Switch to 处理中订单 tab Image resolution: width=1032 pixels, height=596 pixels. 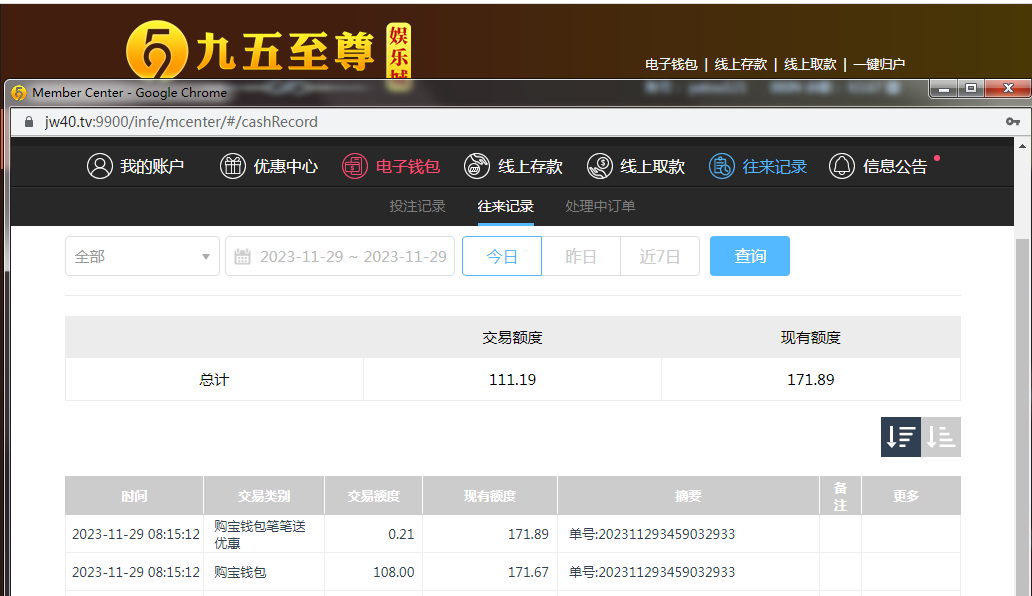pos(600,206)
